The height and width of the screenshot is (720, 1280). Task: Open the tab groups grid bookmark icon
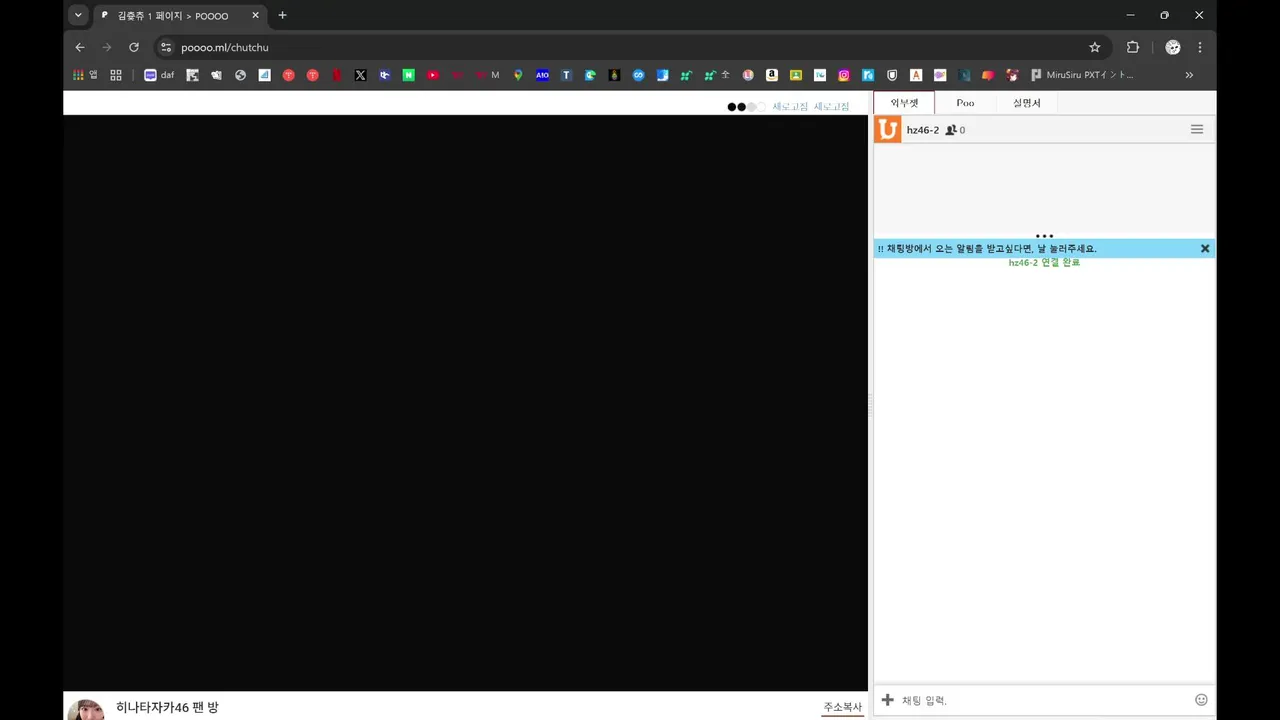coord(116,75)
